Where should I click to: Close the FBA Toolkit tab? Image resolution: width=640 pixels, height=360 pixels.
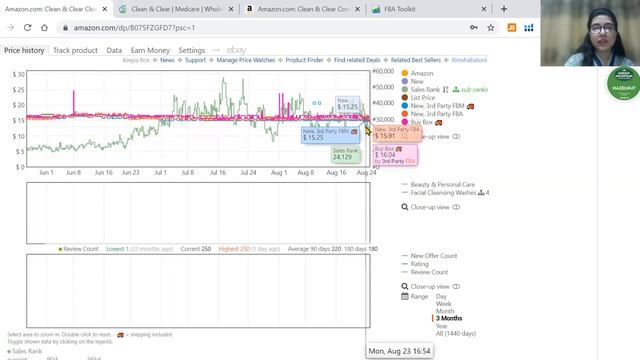click(484, 9)
